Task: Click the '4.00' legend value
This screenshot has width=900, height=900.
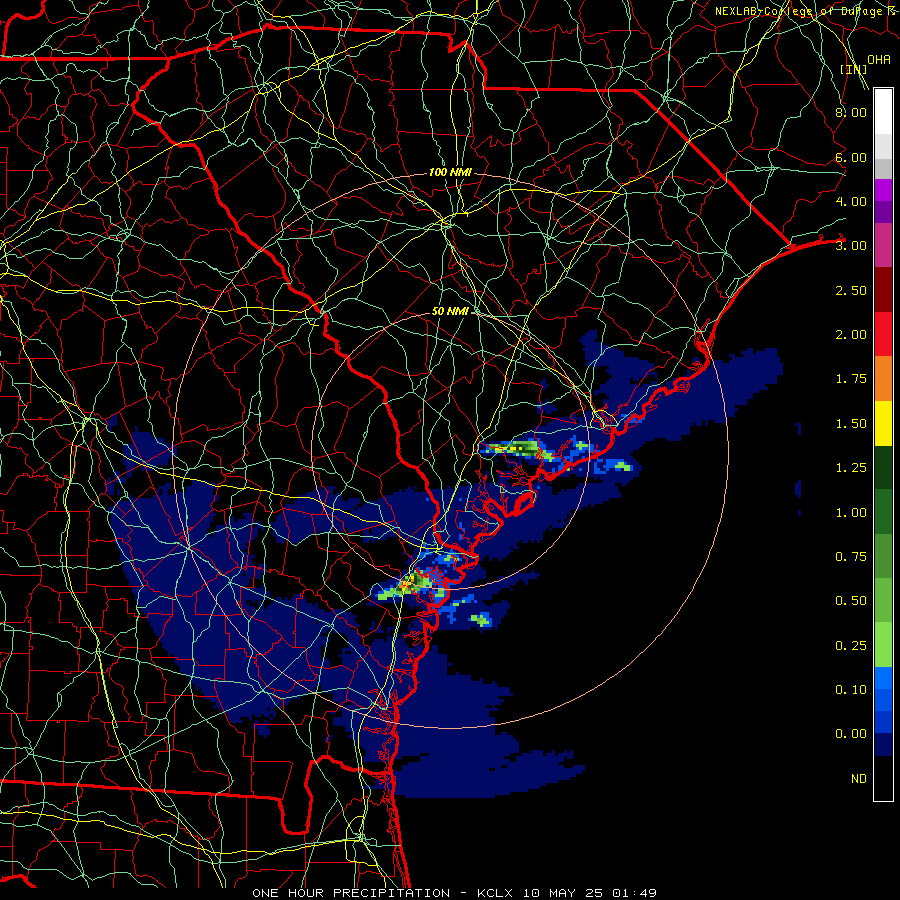Action: point(851,201)
